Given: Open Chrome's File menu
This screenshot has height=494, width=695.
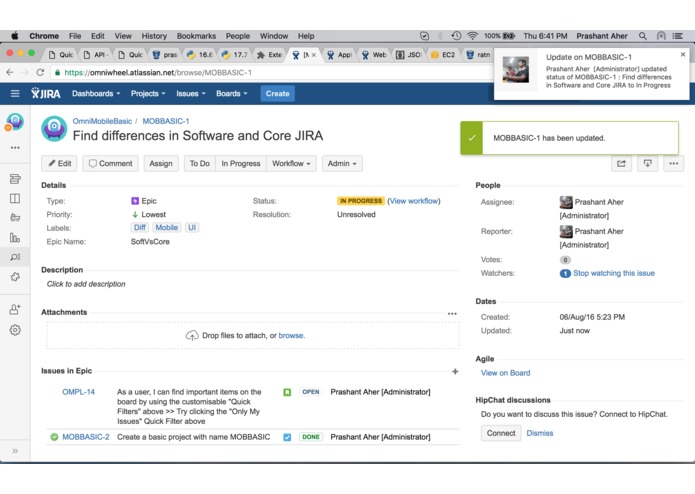Looking at the screenshot, I should 75,36.
